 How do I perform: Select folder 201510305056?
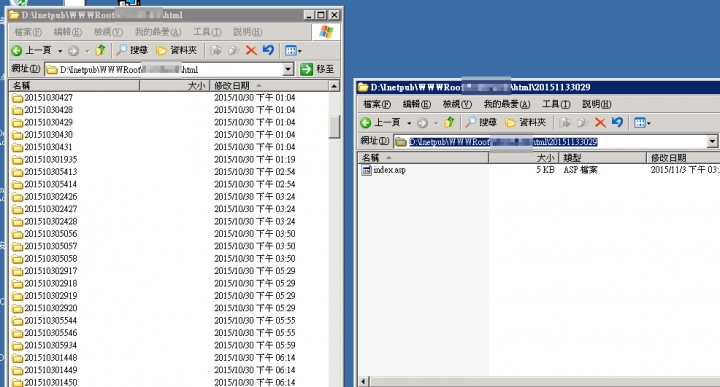pyautogui.click(x=45, y=234)
